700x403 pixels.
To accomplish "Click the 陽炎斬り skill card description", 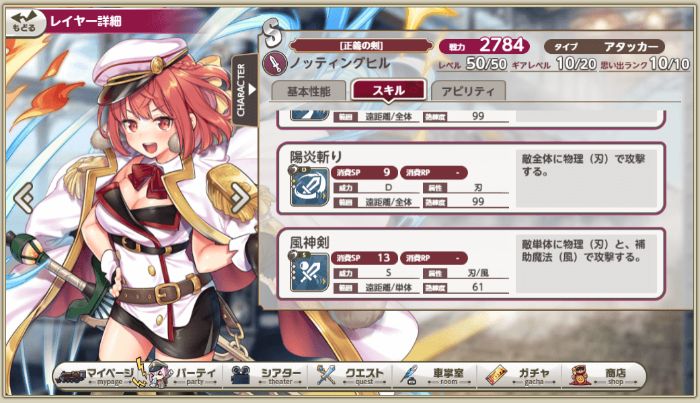I will [587, 179].
